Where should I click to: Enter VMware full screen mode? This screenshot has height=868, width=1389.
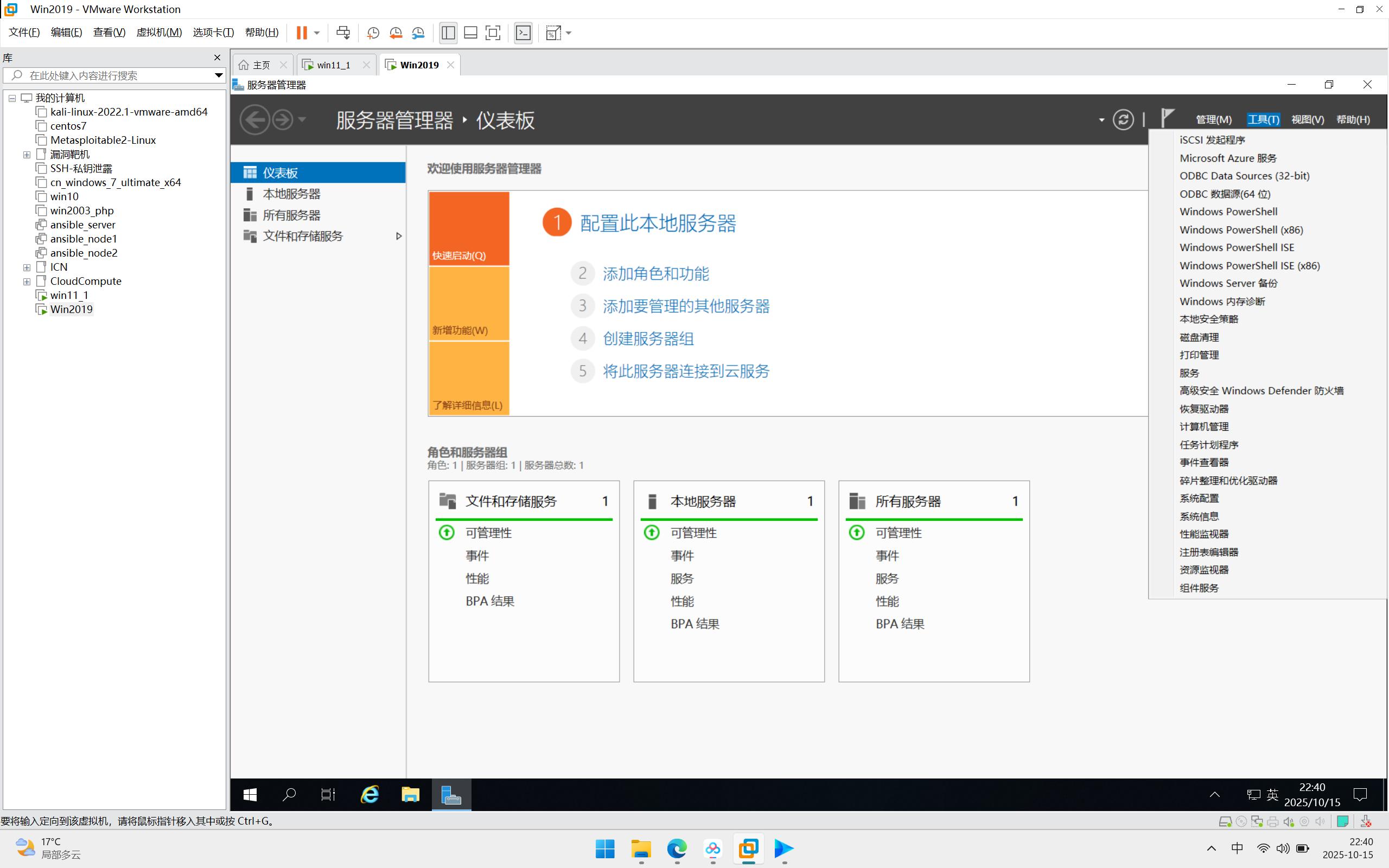(493, 33)
